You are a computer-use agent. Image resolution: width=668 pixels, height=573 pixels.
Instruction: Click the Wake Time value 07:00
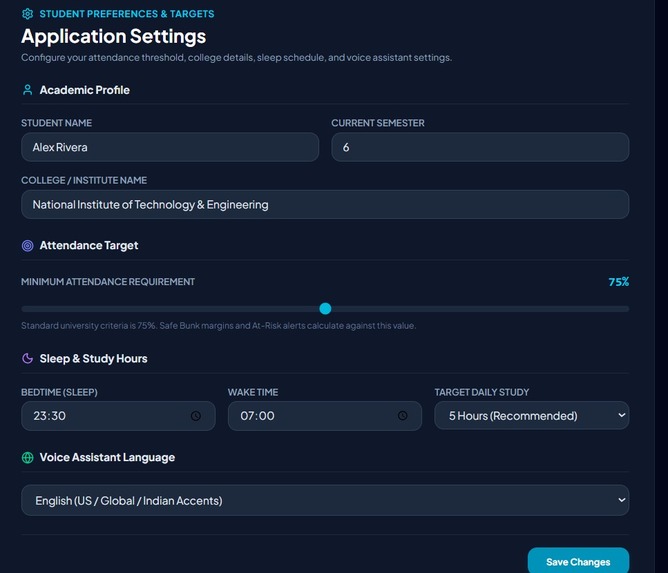pos(257,416)
